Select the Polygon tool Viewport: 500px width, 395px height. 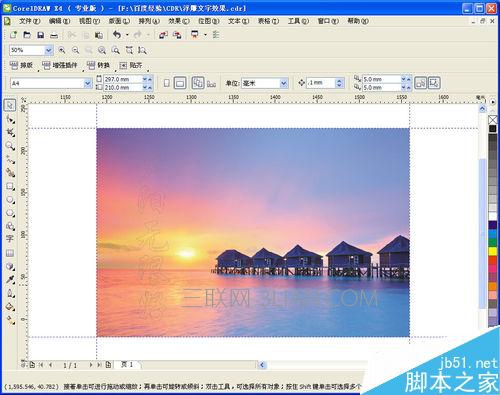[x=10, y=213]
